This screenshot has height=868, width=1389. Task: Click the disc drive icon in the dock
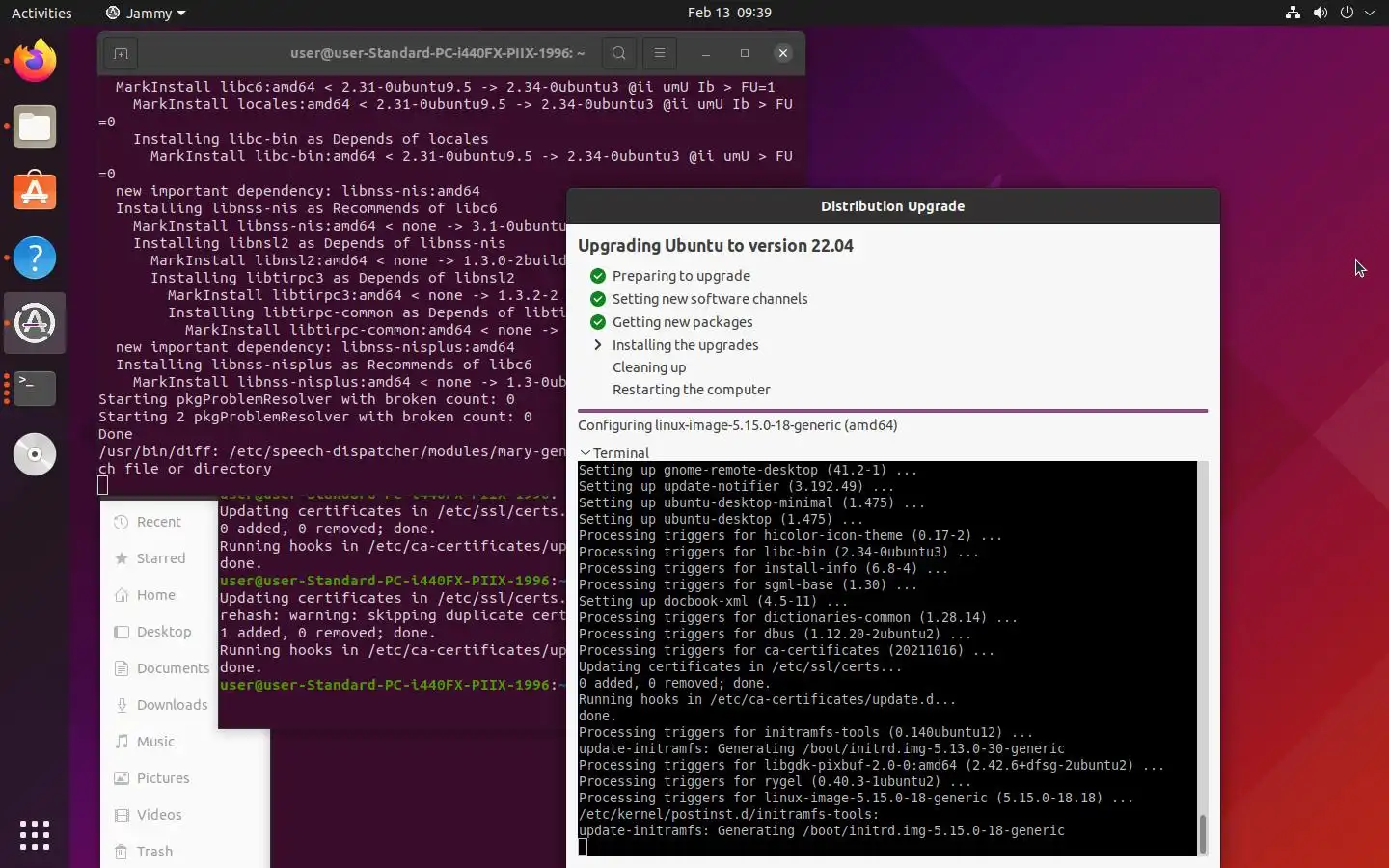click(x=35, y=454)
